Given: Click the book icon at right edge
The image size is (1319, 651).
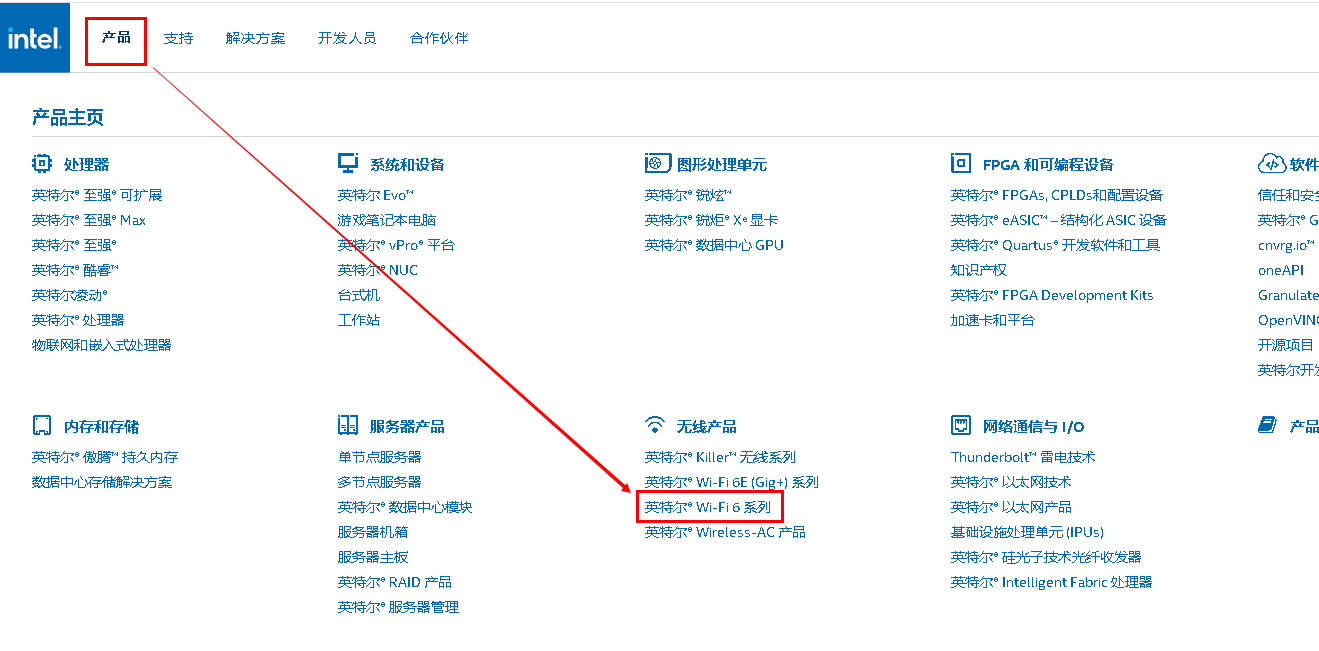Looking at the screenshot, I should click(1268, 426).
